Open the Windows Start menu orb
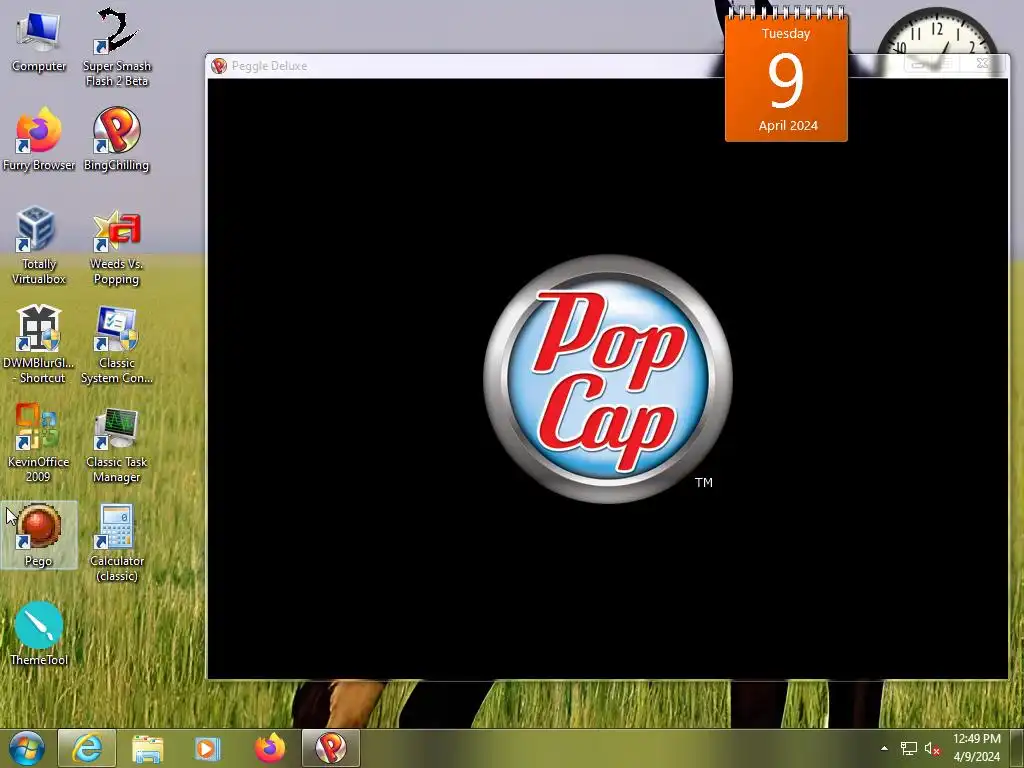 27,748
